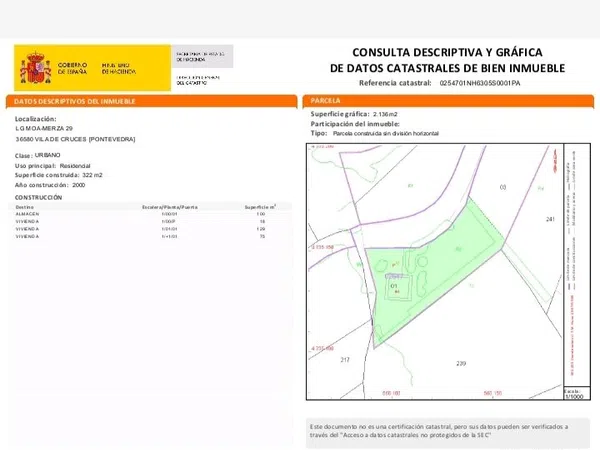Click the Superficie m² column header
This screenshot has height=450, width=600.
(260, 207)
